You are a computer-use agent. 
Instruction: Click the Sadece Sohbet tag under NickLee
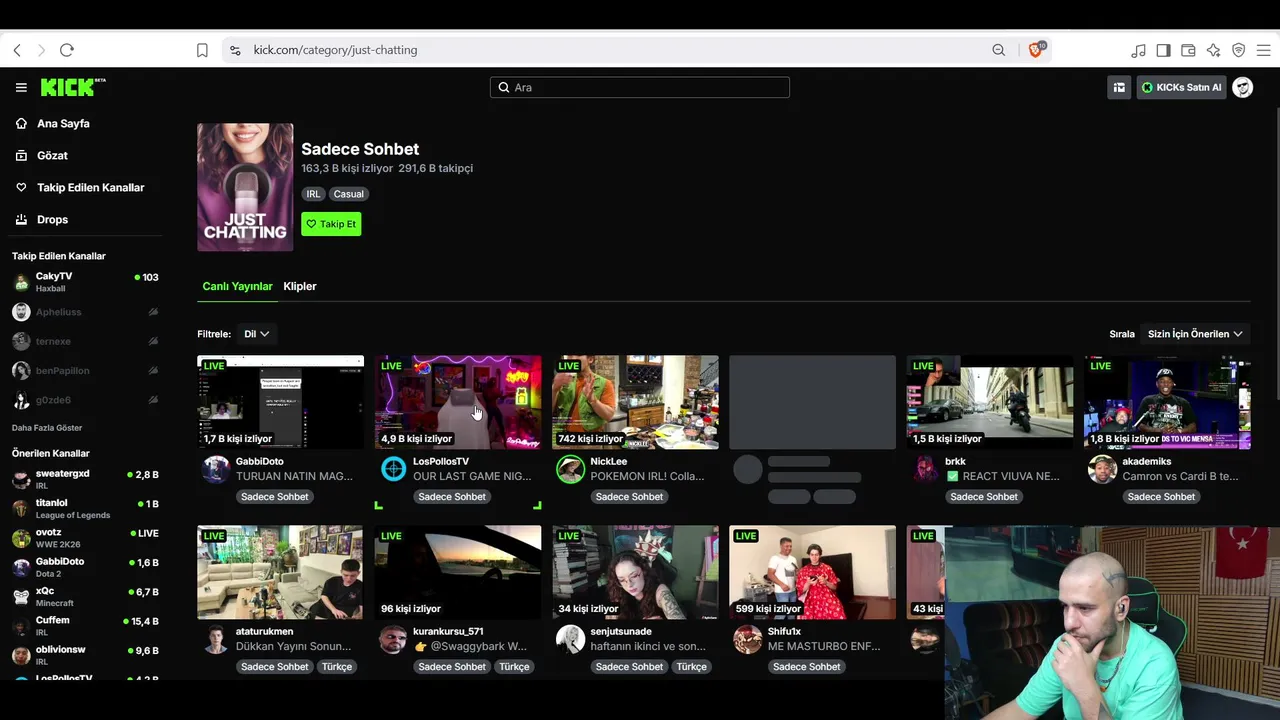629,497
